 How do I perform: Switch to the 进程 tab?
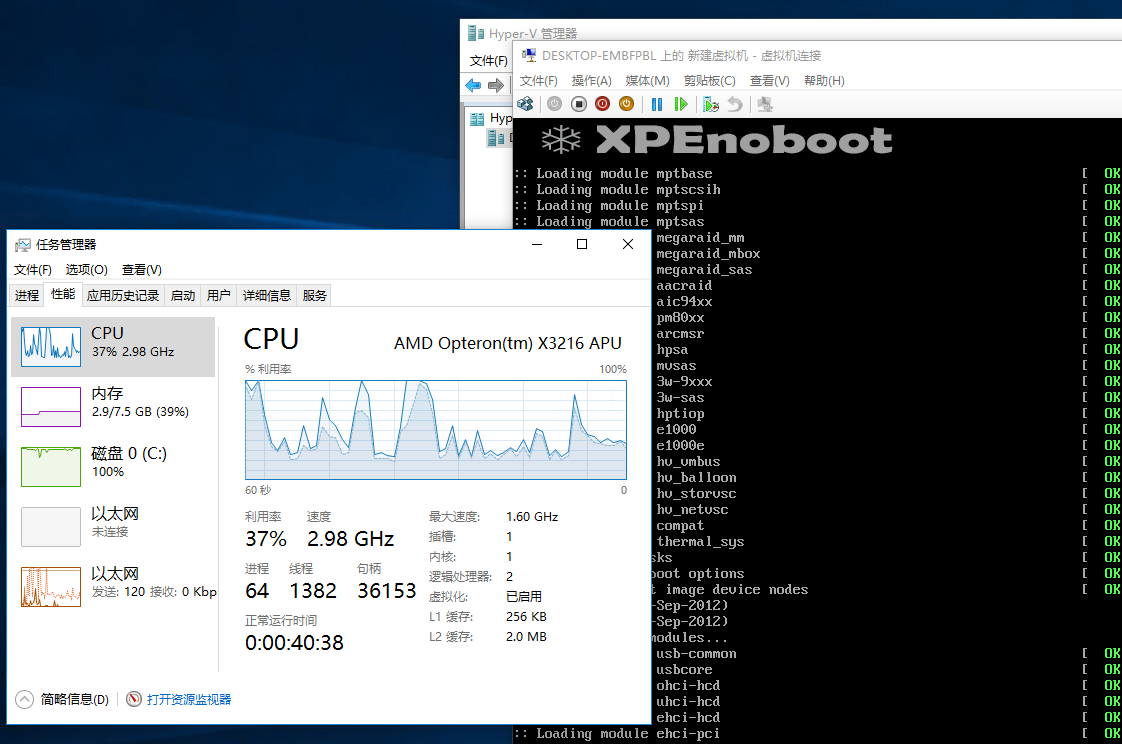click(x=27, y=295)
